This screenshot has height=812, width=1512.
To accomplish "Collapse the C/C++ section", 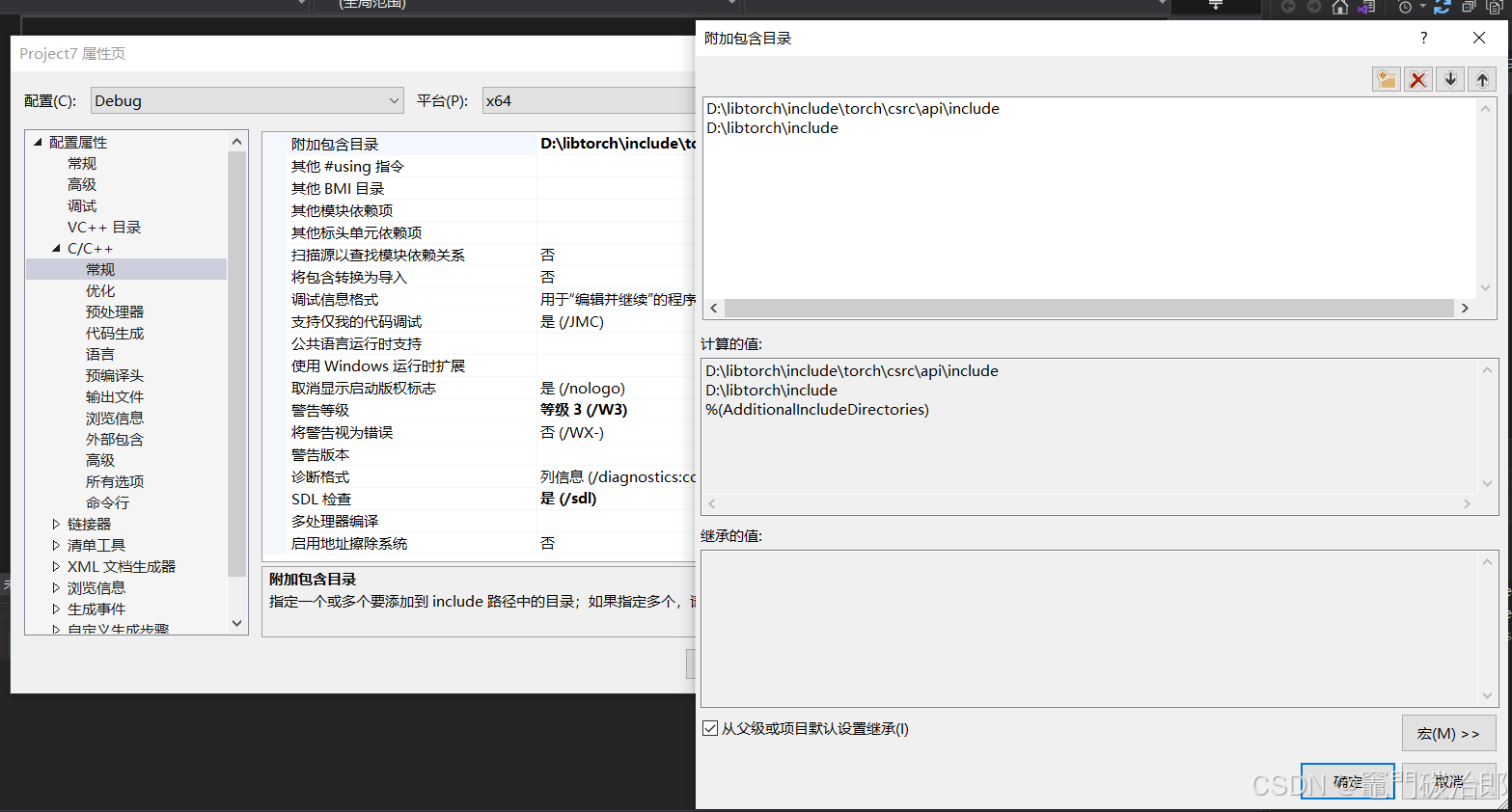I will tap(55, 248).
